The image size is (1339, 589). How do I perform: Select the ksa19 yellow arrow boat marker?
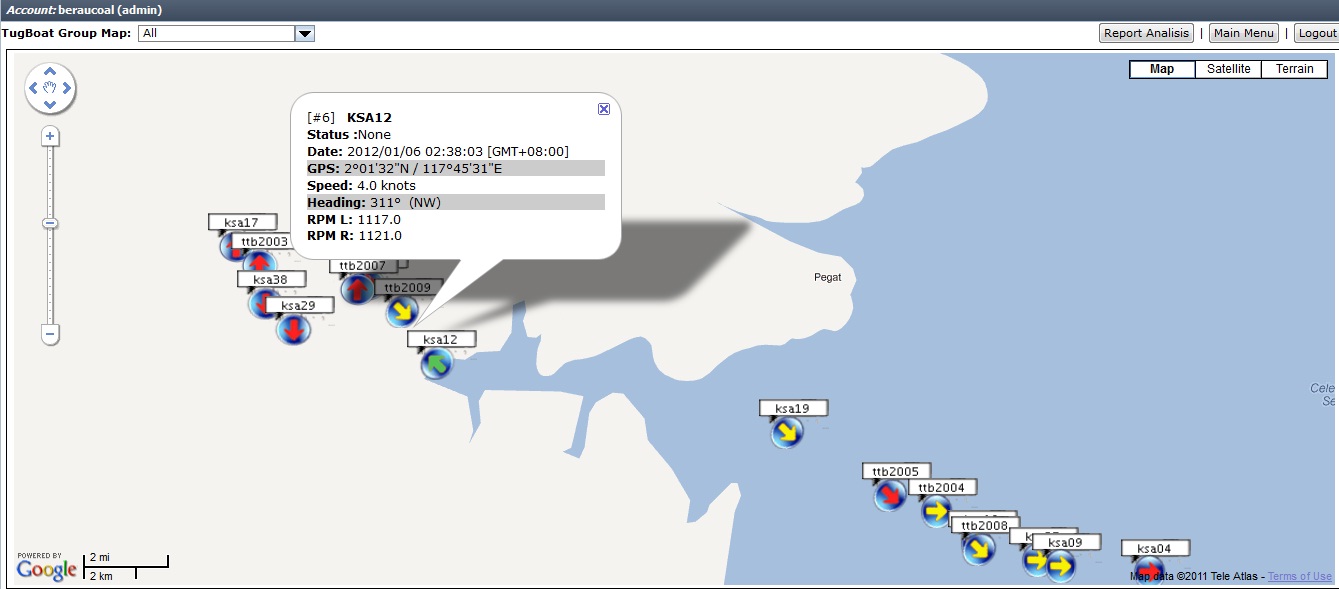(x=788, y=432)
